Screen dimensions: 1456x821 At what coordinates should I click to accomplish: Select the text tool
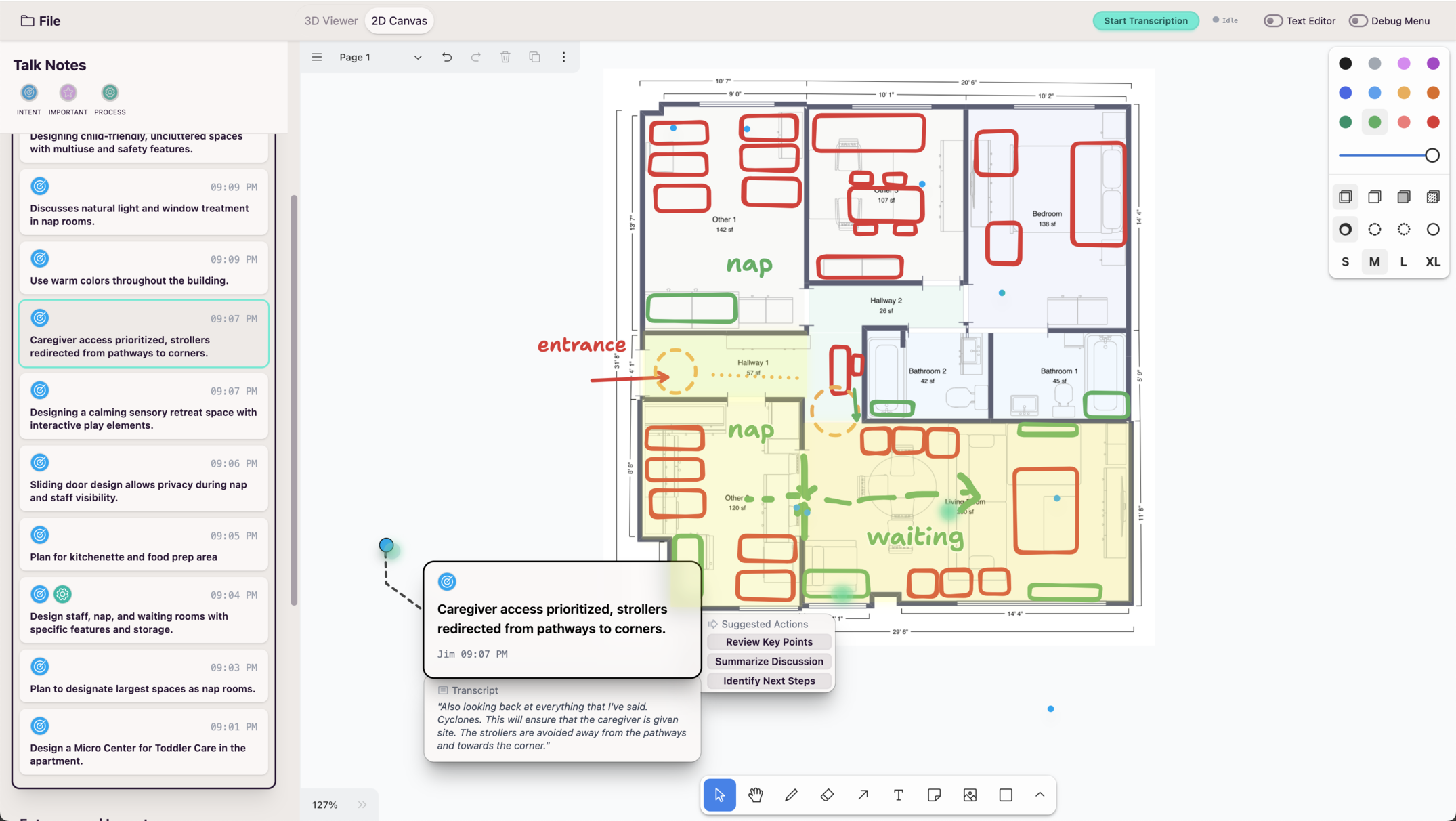(898, 795)
